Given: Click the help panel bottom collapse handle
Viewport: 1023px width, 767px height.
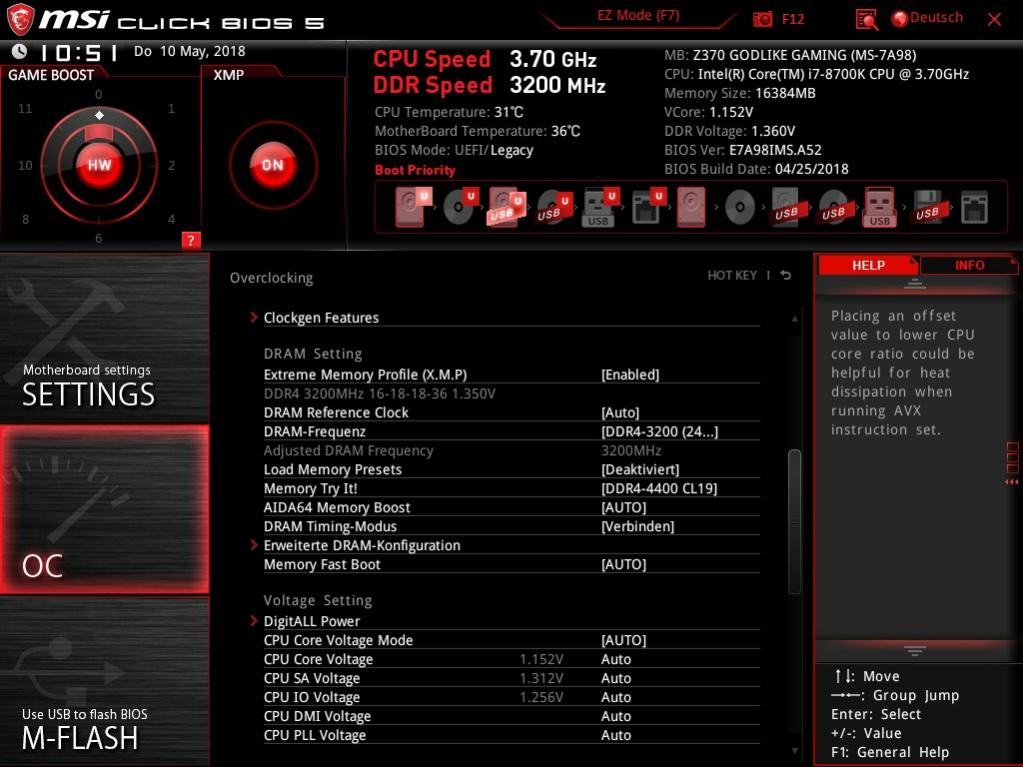Looking at the screenshot, I should coord(915,650).
